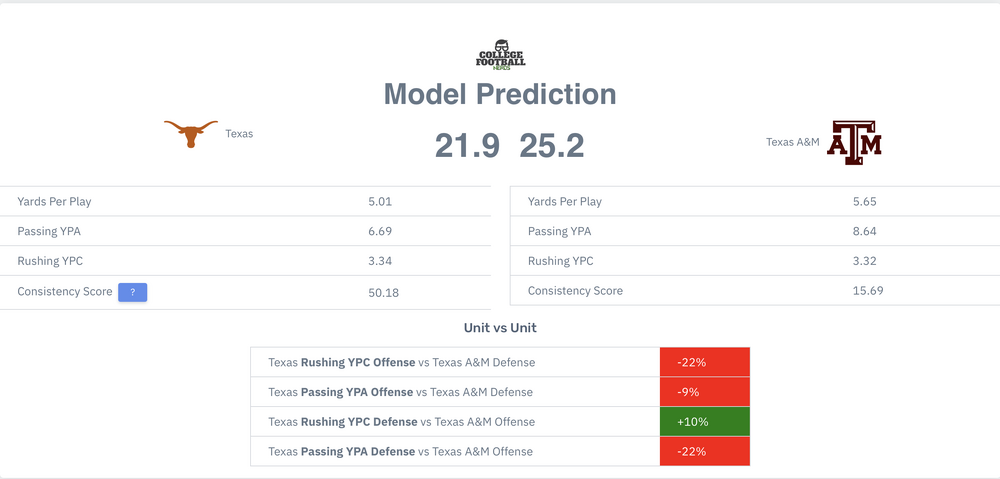Click Texas A&M predicted score 25.2

point(552,146)
